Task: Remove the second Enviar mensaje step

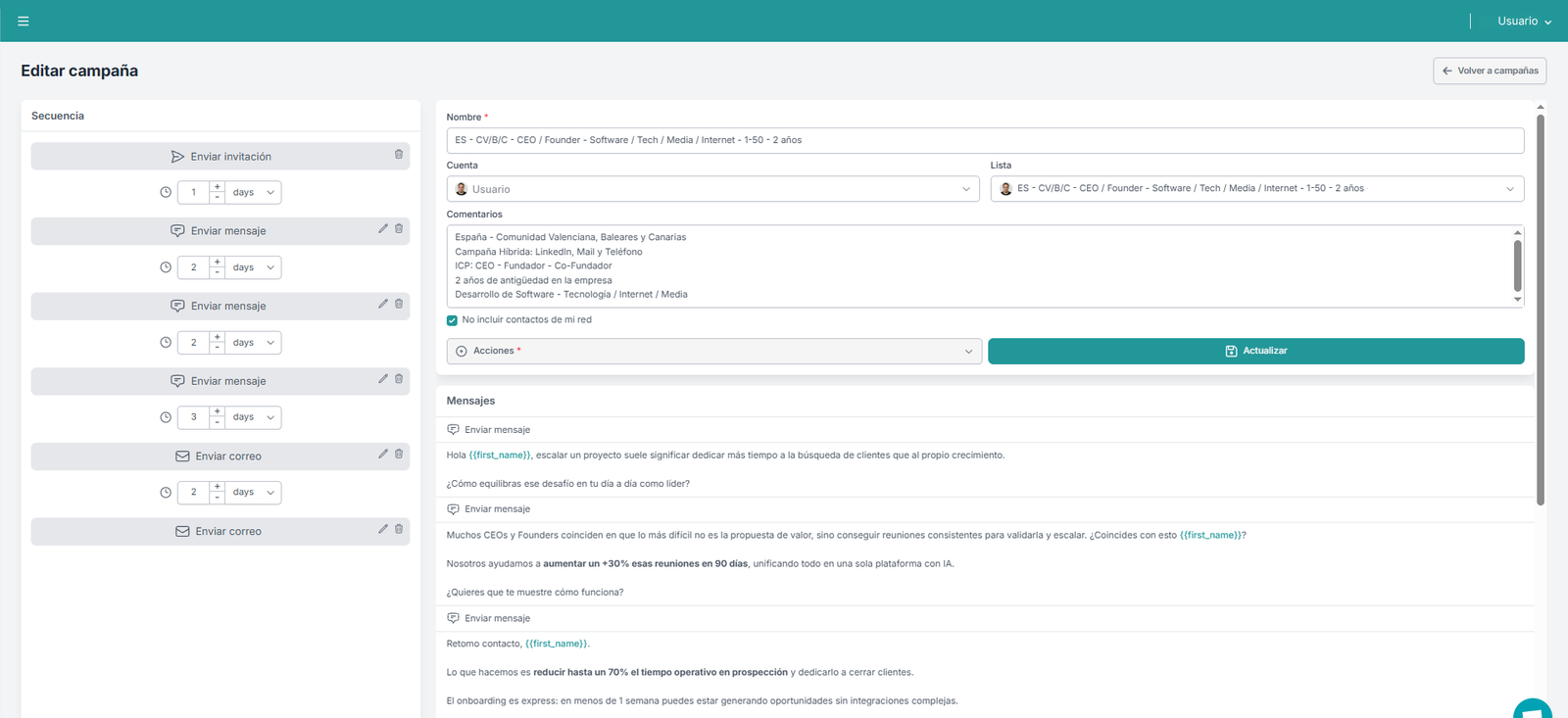Action: [x=399, y=304]
